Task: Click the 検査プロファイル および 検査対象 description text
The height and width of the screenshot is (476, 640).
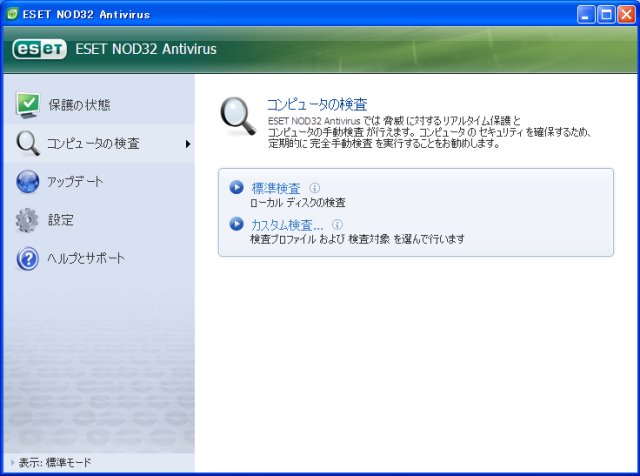Action: (358, 239)
